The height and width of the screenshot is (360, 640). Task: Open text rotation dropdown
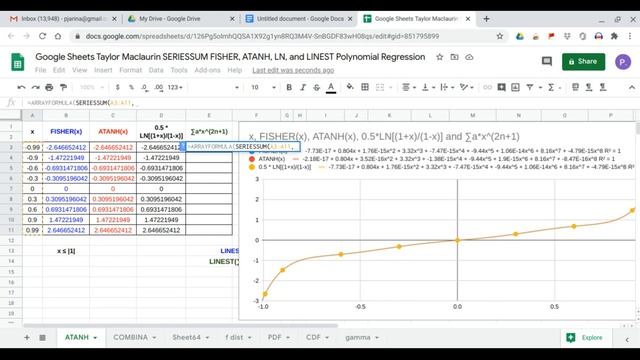(x=466, y=87)
